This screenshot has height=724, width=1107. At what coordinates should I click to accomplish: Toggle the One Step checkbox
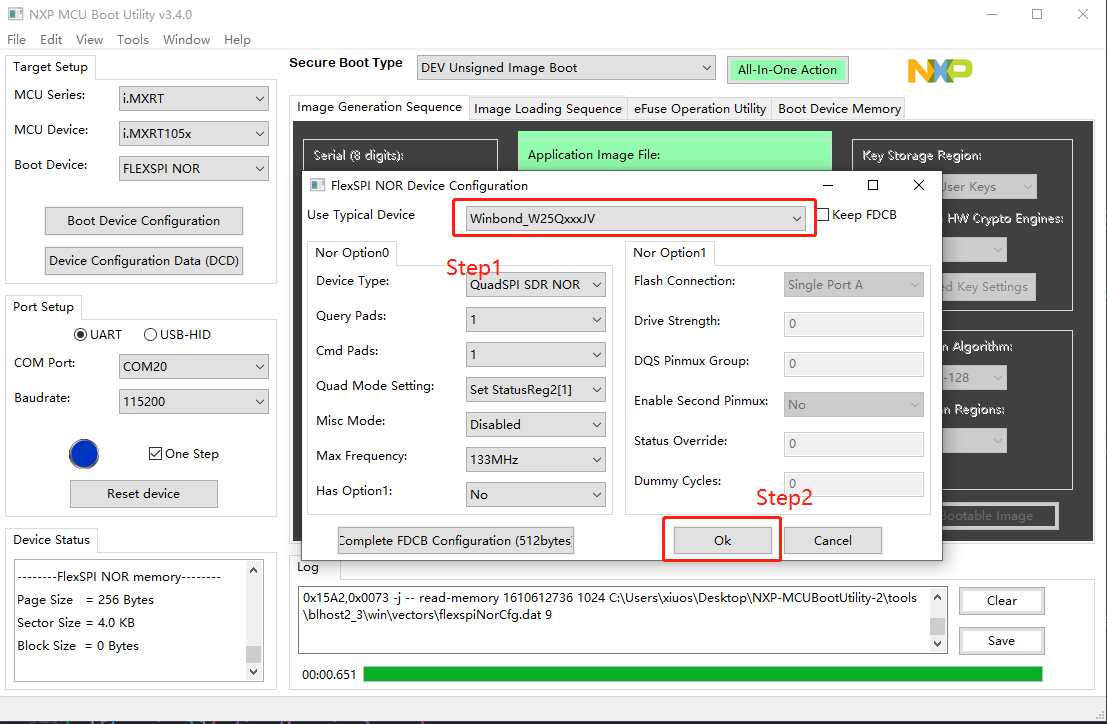tap(155, 454)
